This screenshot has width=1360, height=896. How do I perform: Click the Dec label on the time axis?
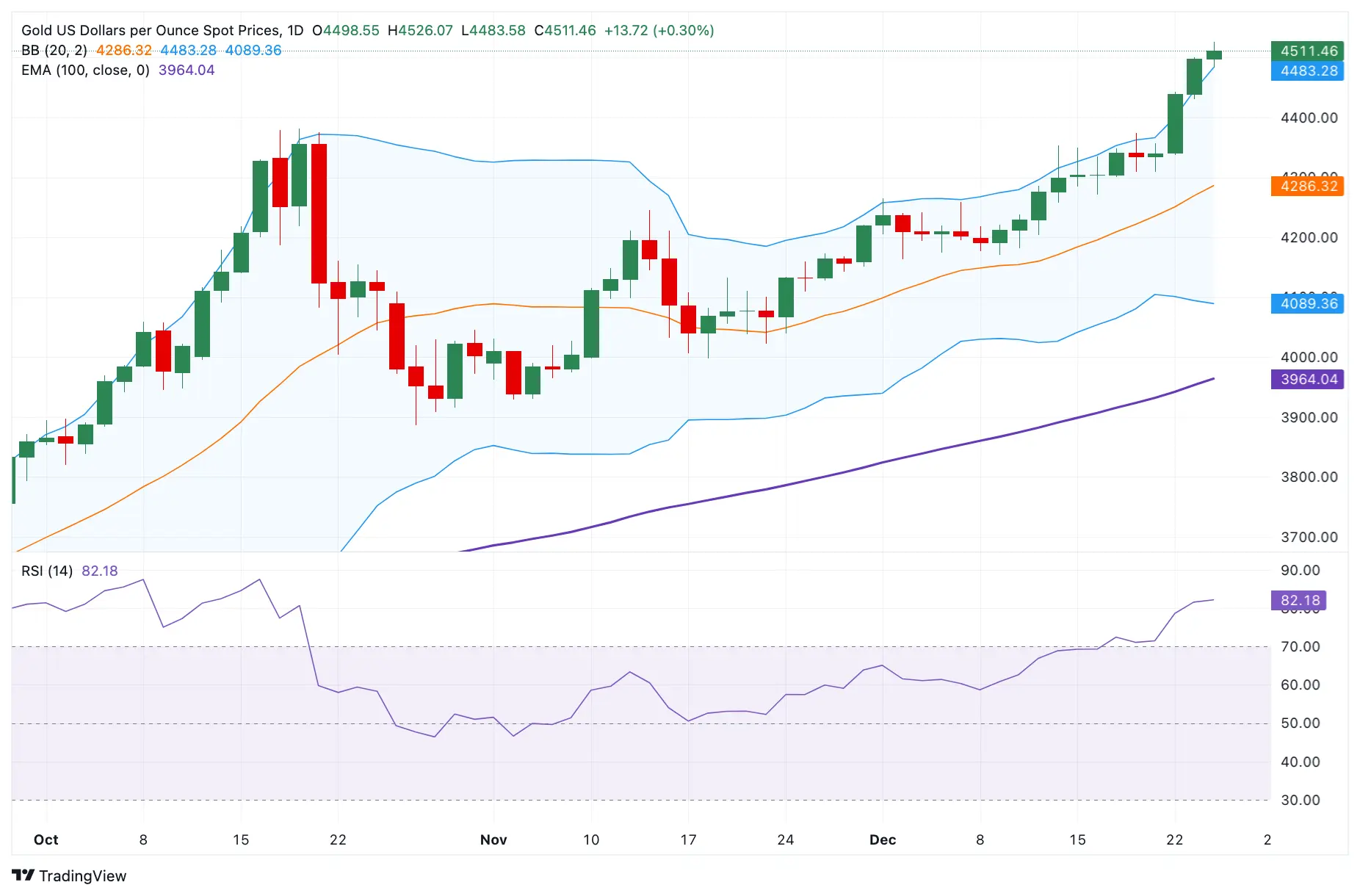(x=882, y=839)
